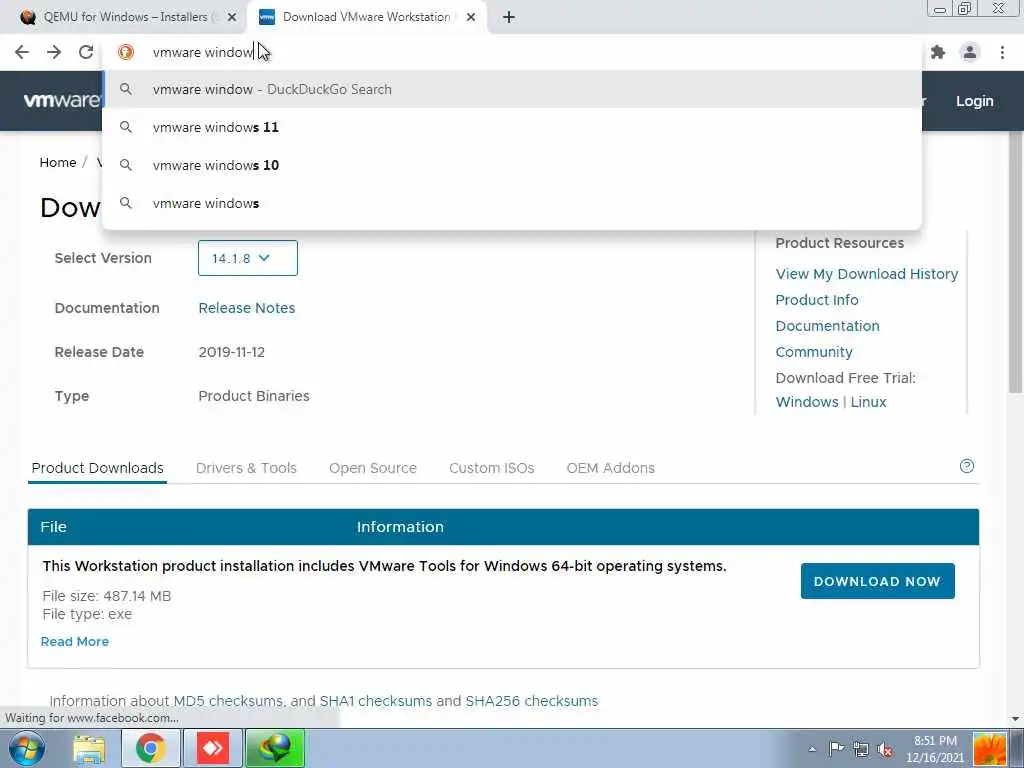Choose the 'vmware windows 11' suggestion
This screenshot has width=1024, height=768.
coord(512,127)
